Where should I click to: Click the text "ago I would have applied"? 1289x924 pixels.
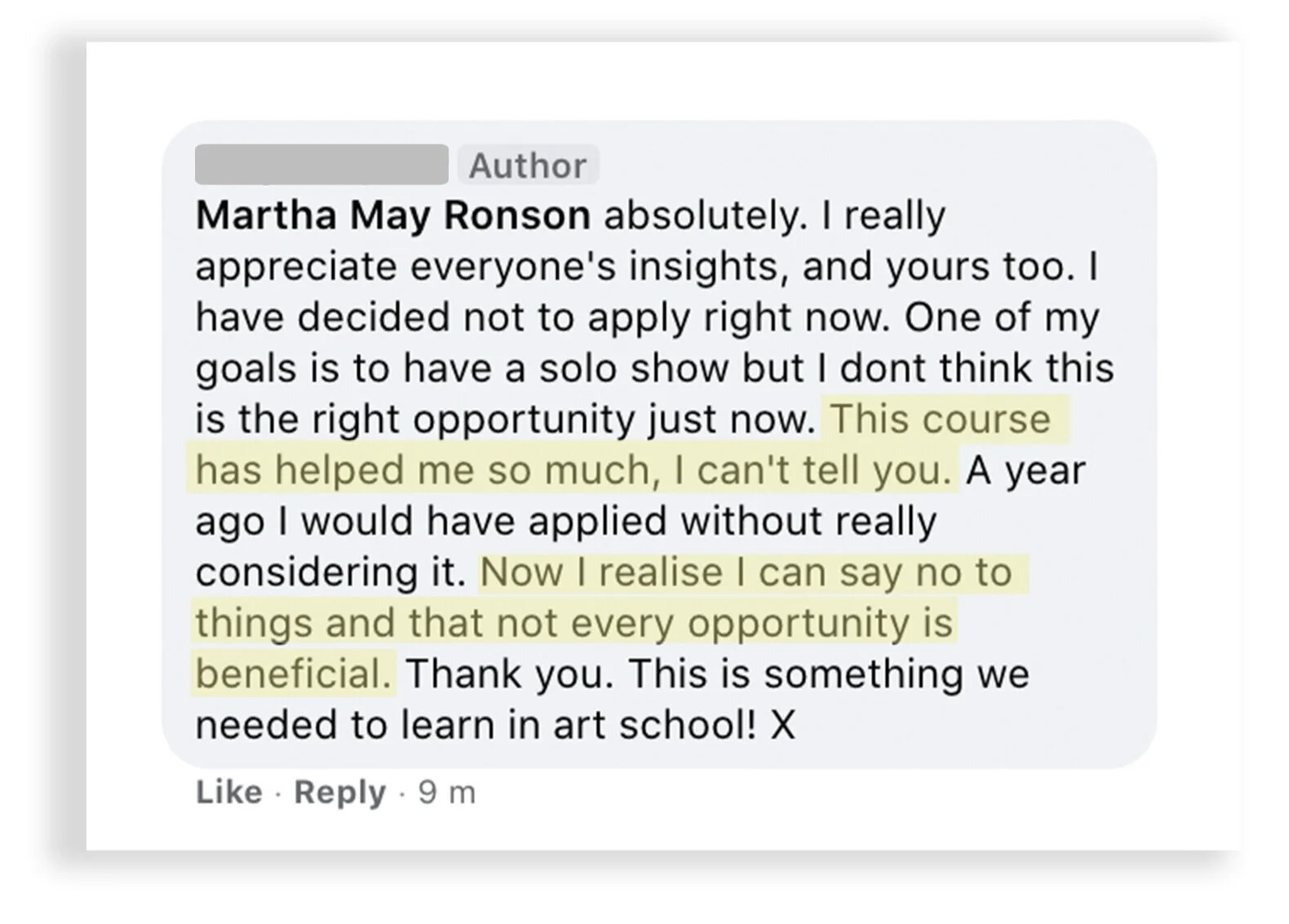(431, 521)
